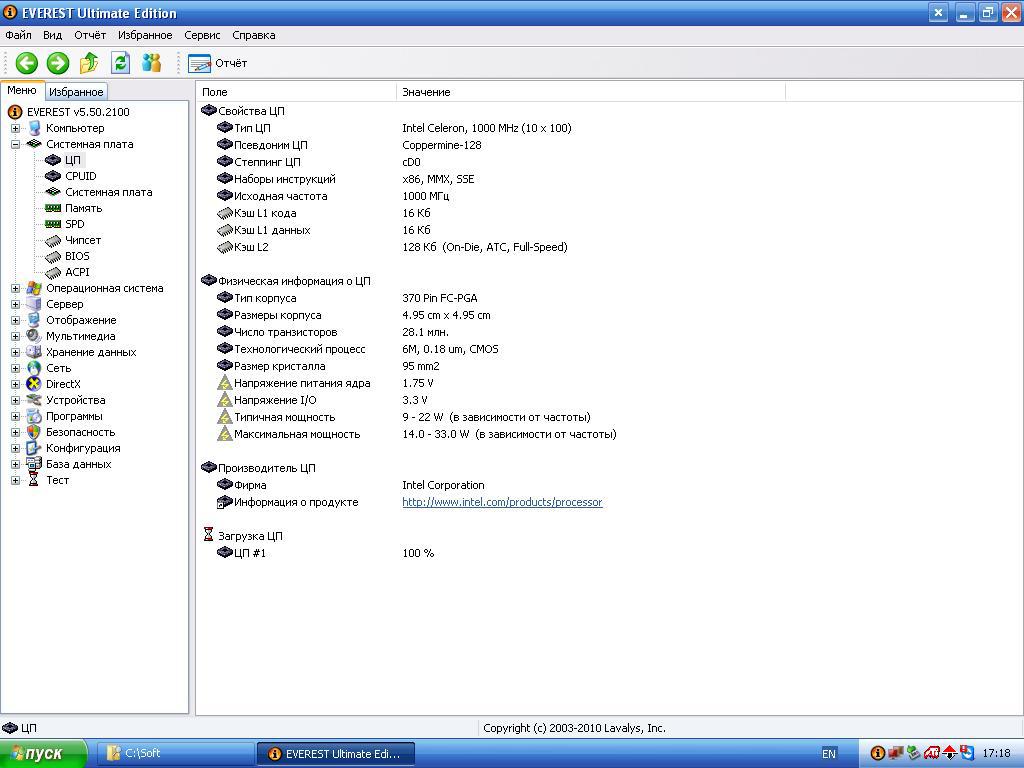Go back with the green left arrow
The image size is (1024, 768).
[27, 63]
